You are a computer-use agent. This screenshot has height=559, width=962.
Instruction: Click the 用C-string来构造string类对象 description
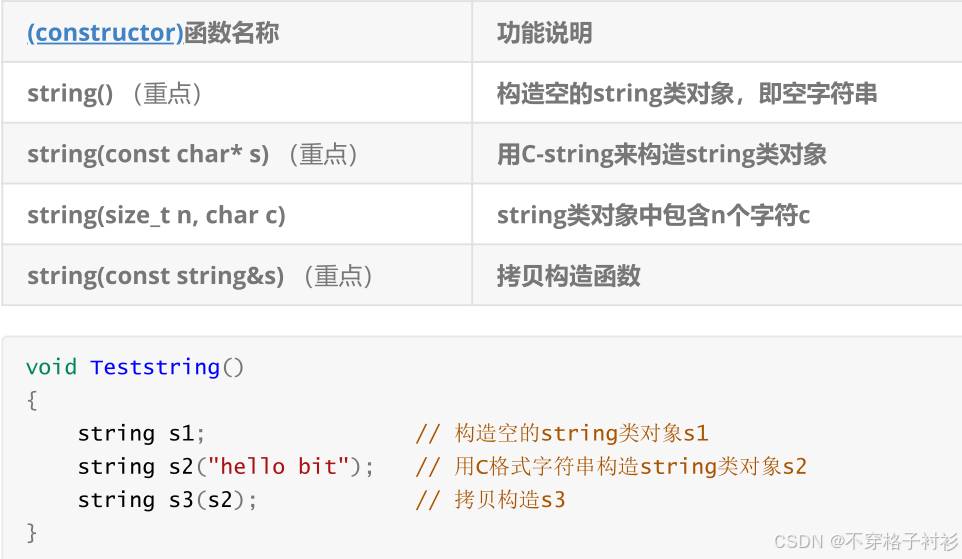[661, 154]
